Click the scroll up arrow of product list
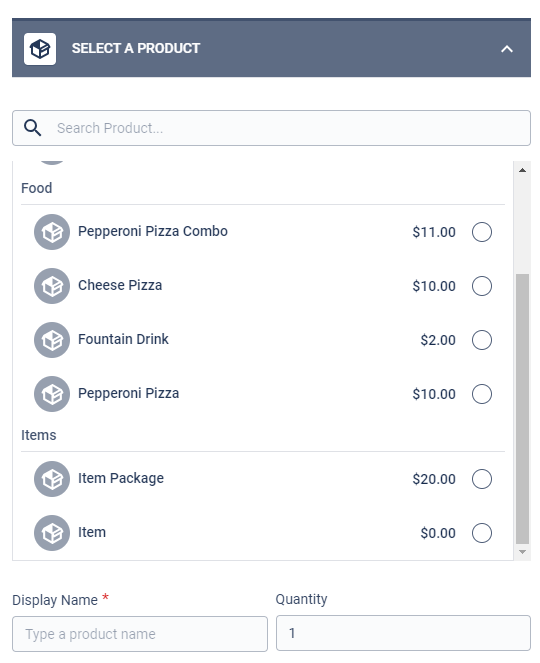540x663 pixels. pyautogui.click(x=522, y=170)
